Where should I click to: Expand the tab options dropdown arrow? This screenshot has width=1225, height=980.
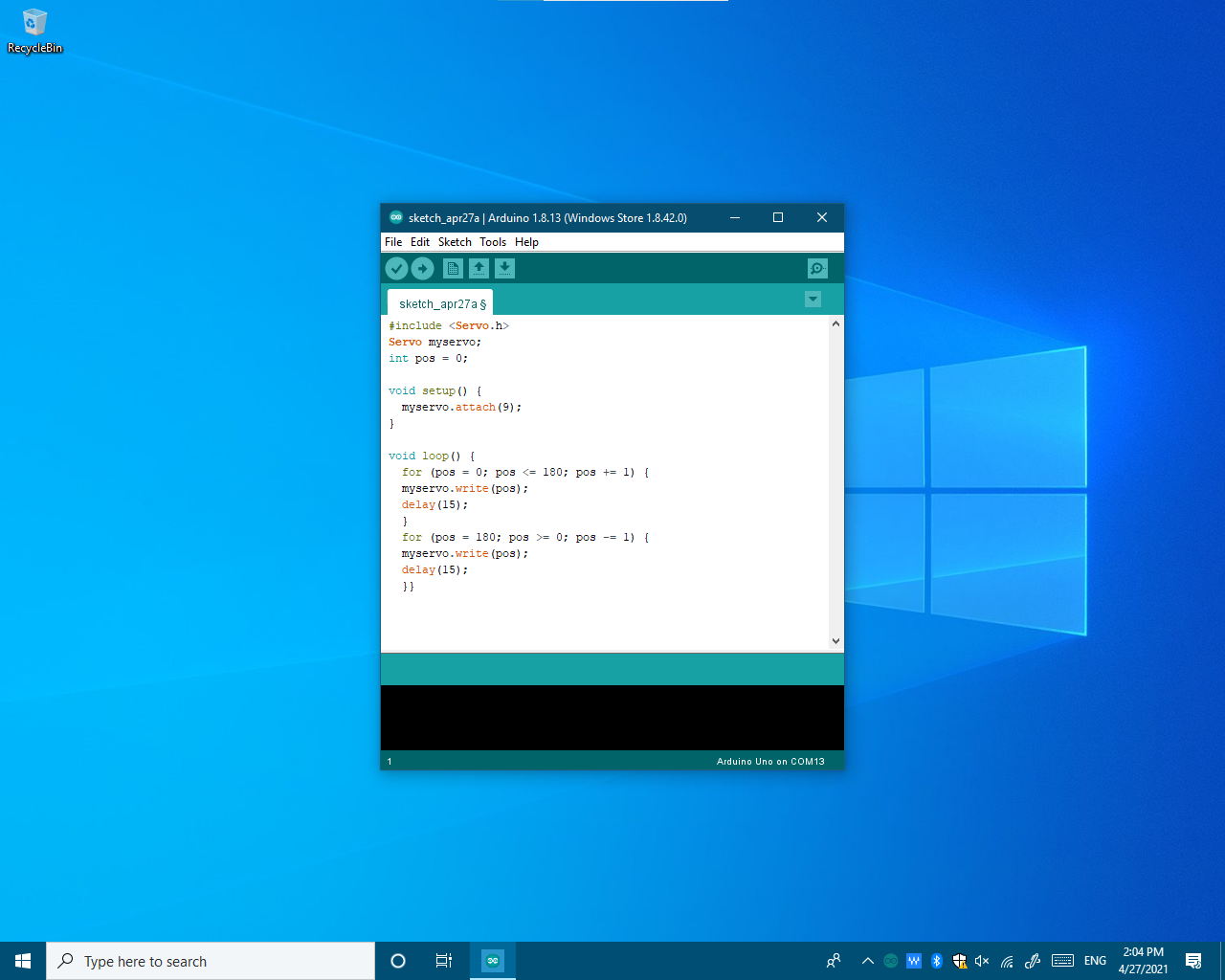point(813,300)
